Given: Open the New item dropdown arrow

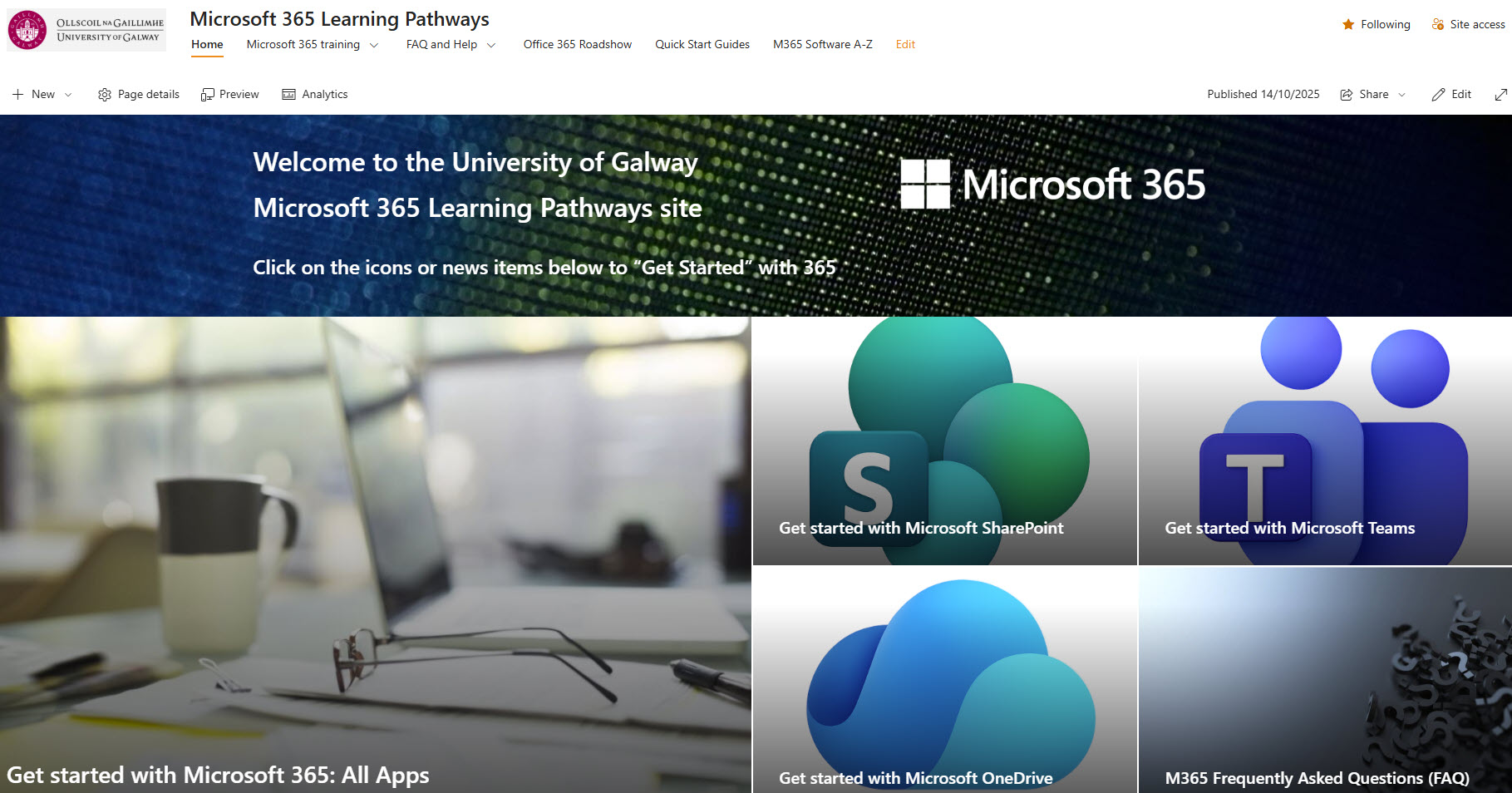Looking at the screenshot, I should point(67,94).
